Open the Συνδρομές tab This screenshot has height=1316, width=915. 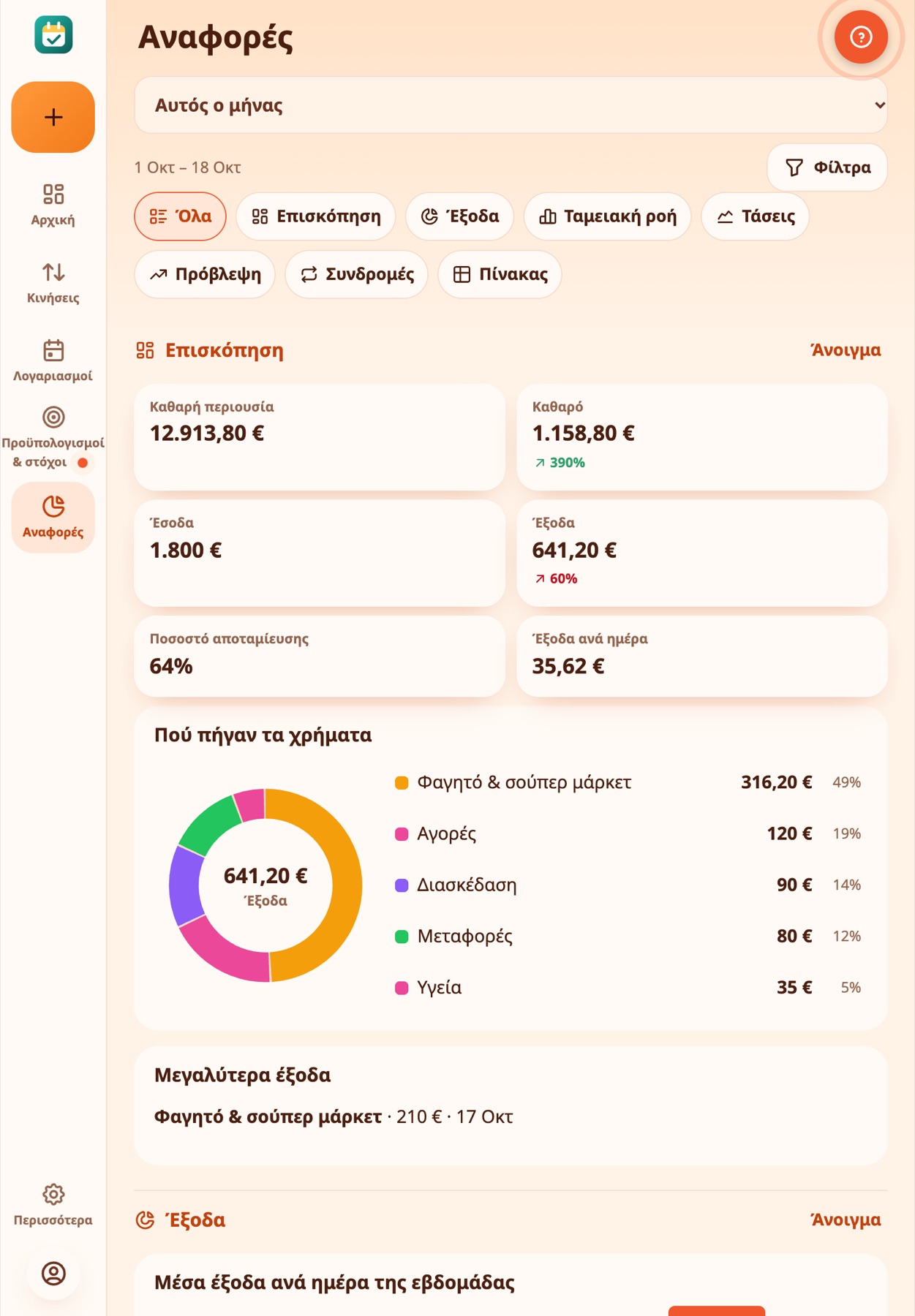(357, 274)
